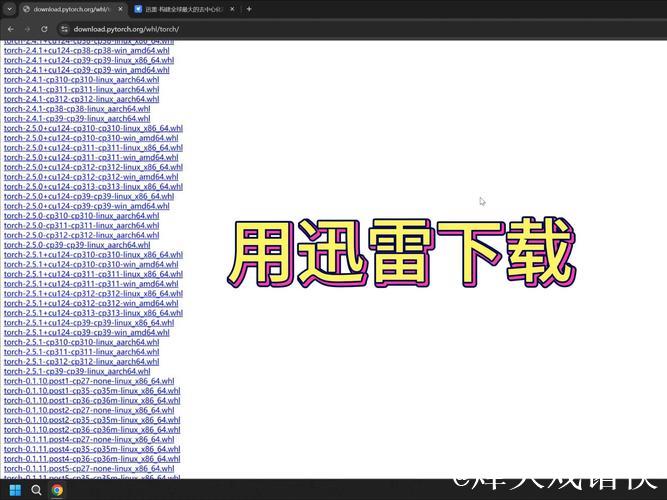
Task: Open the site information icon in address bar
Action: coord(64,29)
